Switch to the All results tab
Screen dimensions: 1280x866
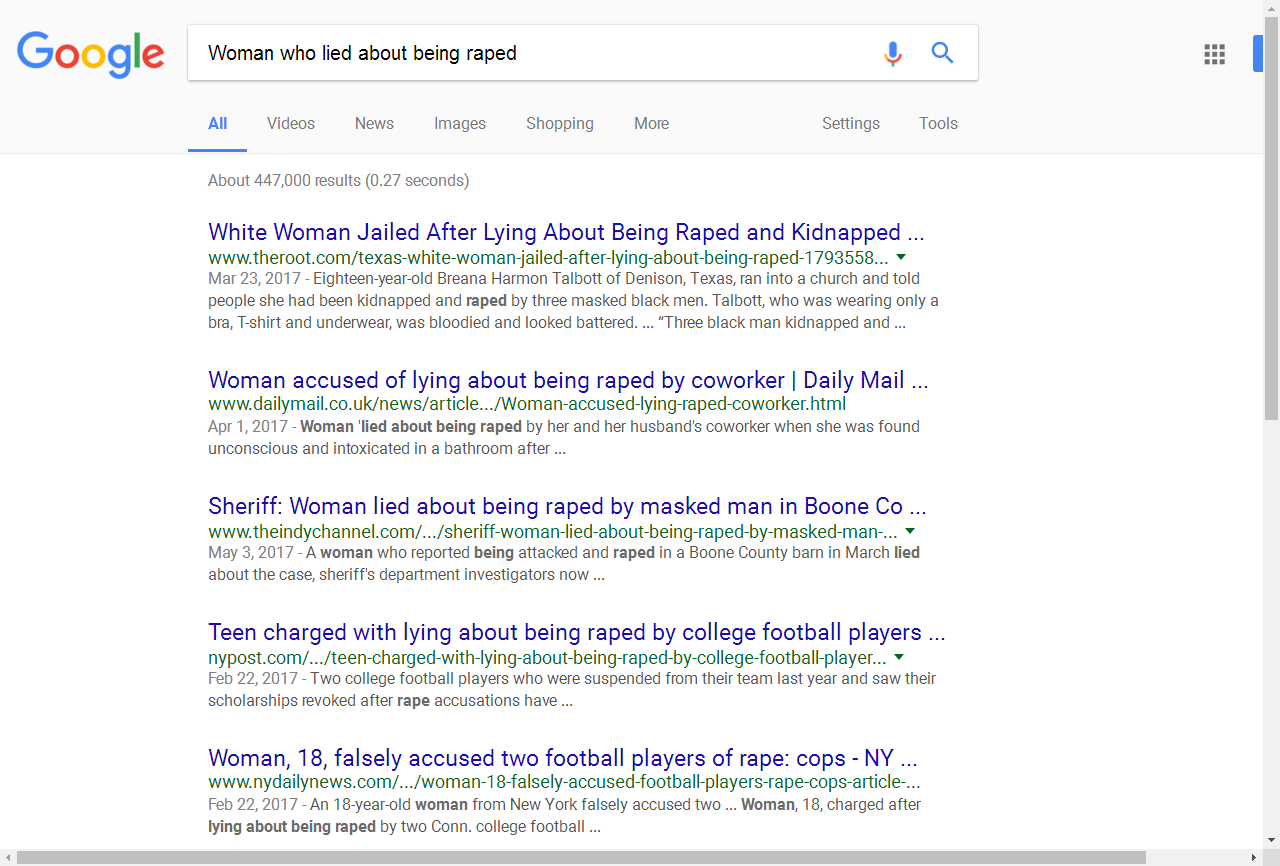[217, 124]
